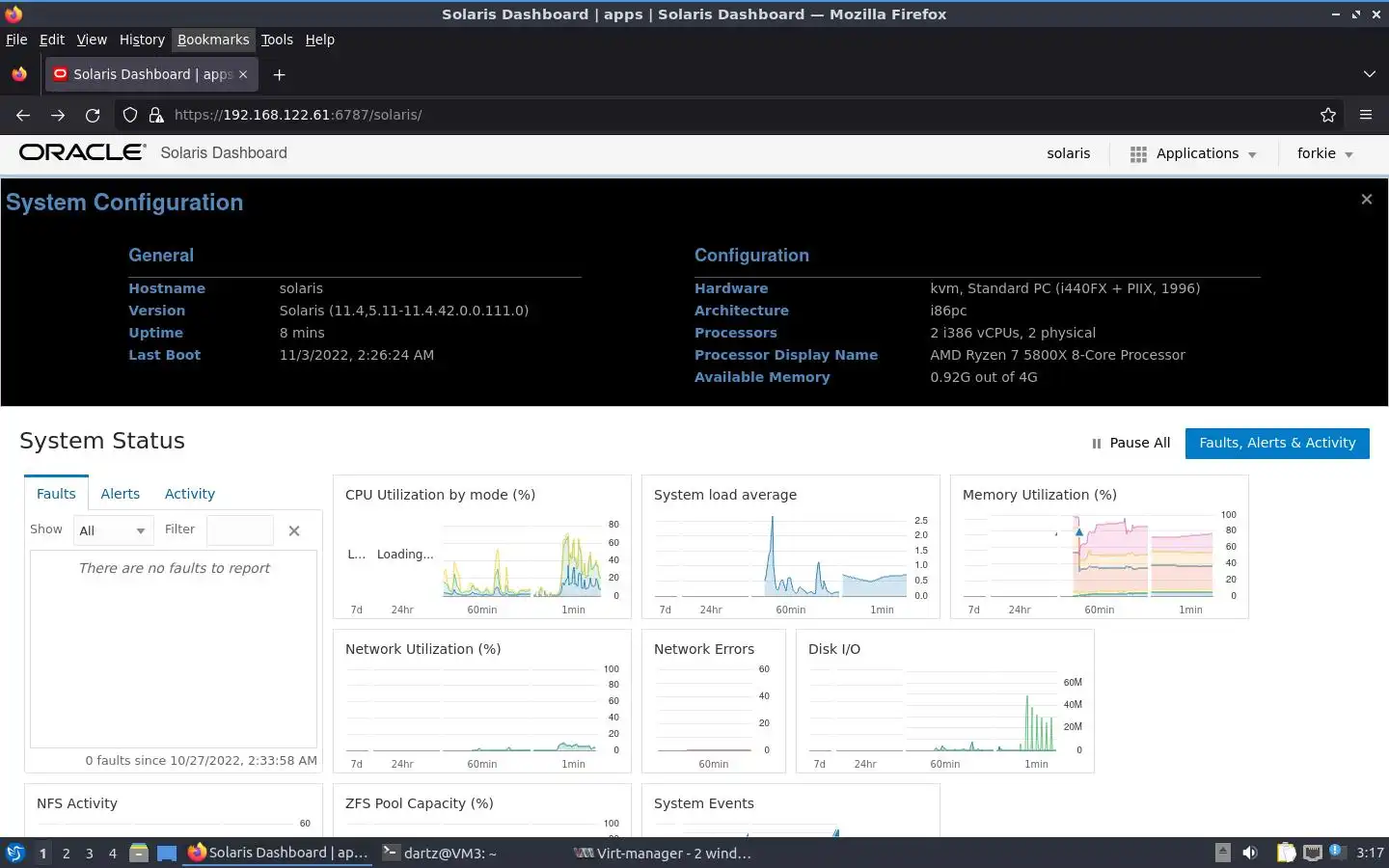
Task: Click the System Events panel title
Action: 704,803
